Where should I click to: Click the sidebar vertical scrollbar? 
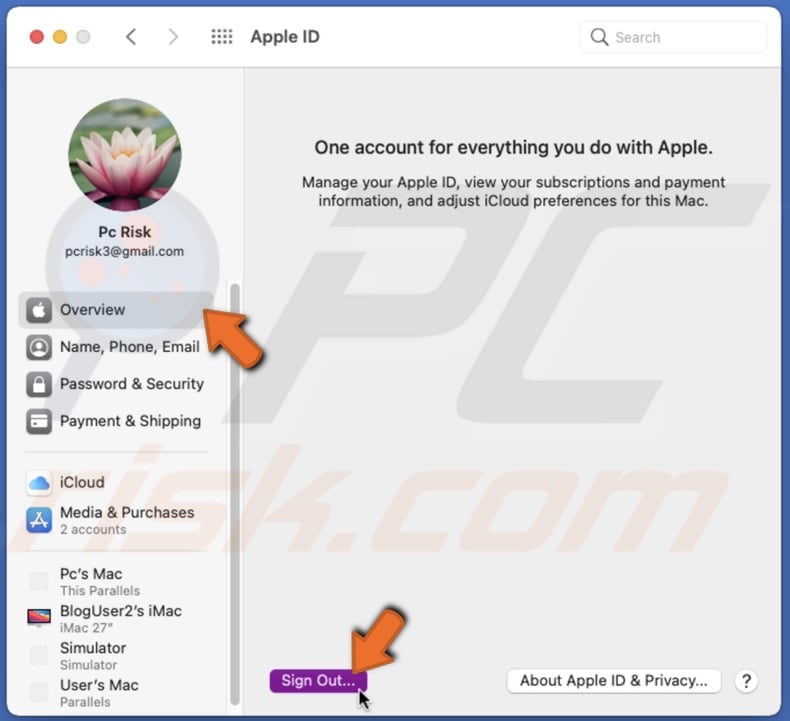click(235, 494)
